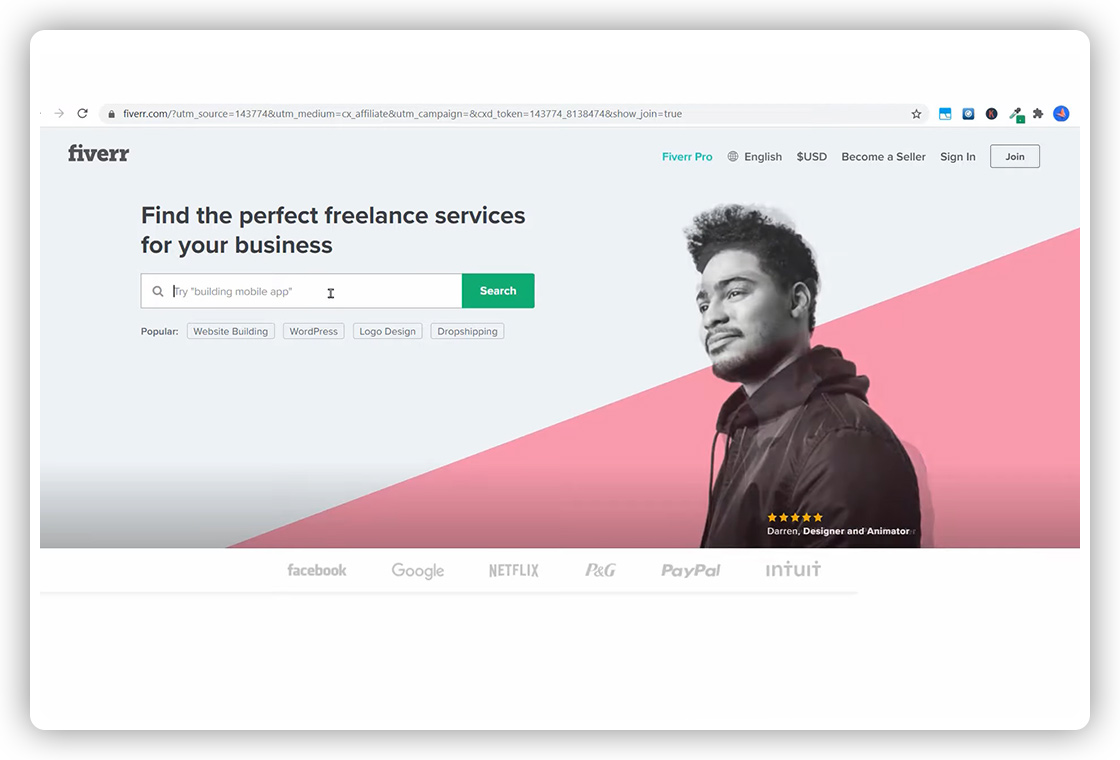Activate the eyedropper color picker extension
This screenshot has height=760, width=1120.
coord(1016,114)
